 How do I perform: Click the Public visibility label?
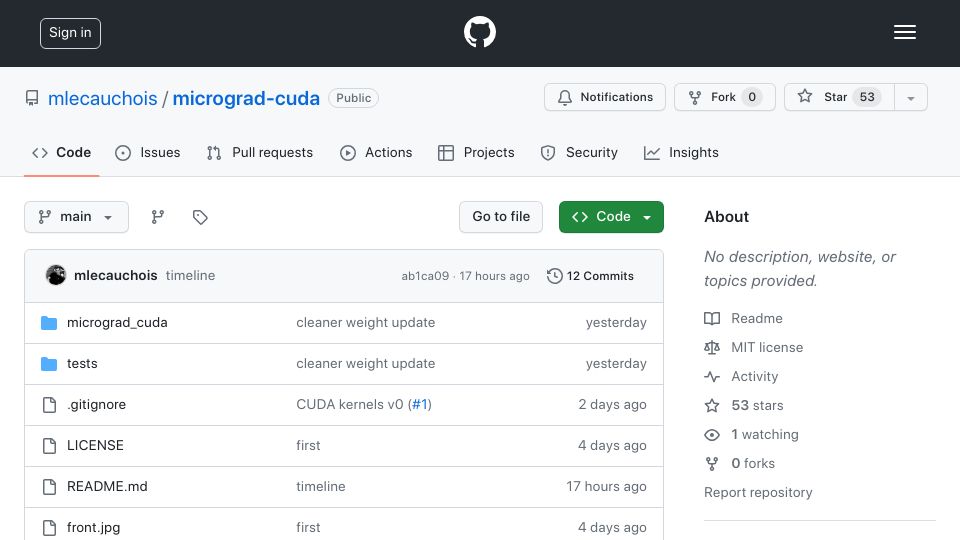coord(353,98)
